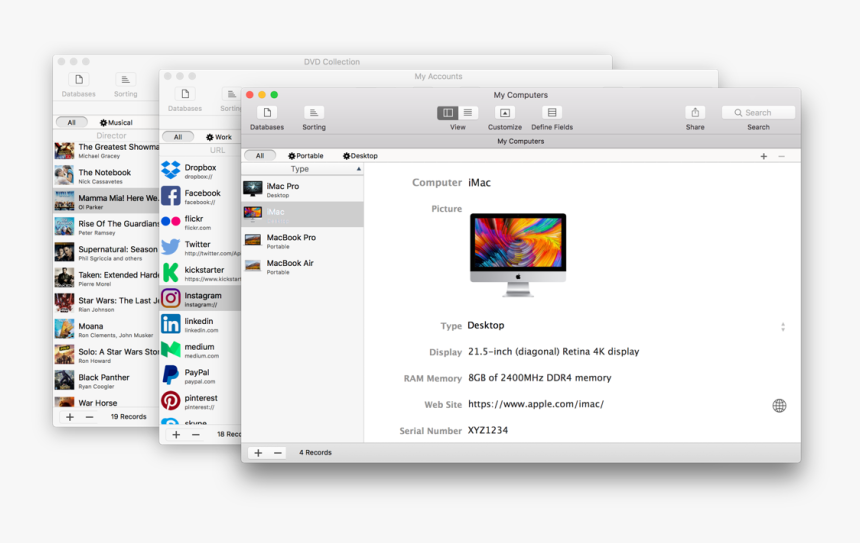This screenshot has height=543, width=860.
Task: Select All filter in DVD Collection
Action: tap(71, 122)
